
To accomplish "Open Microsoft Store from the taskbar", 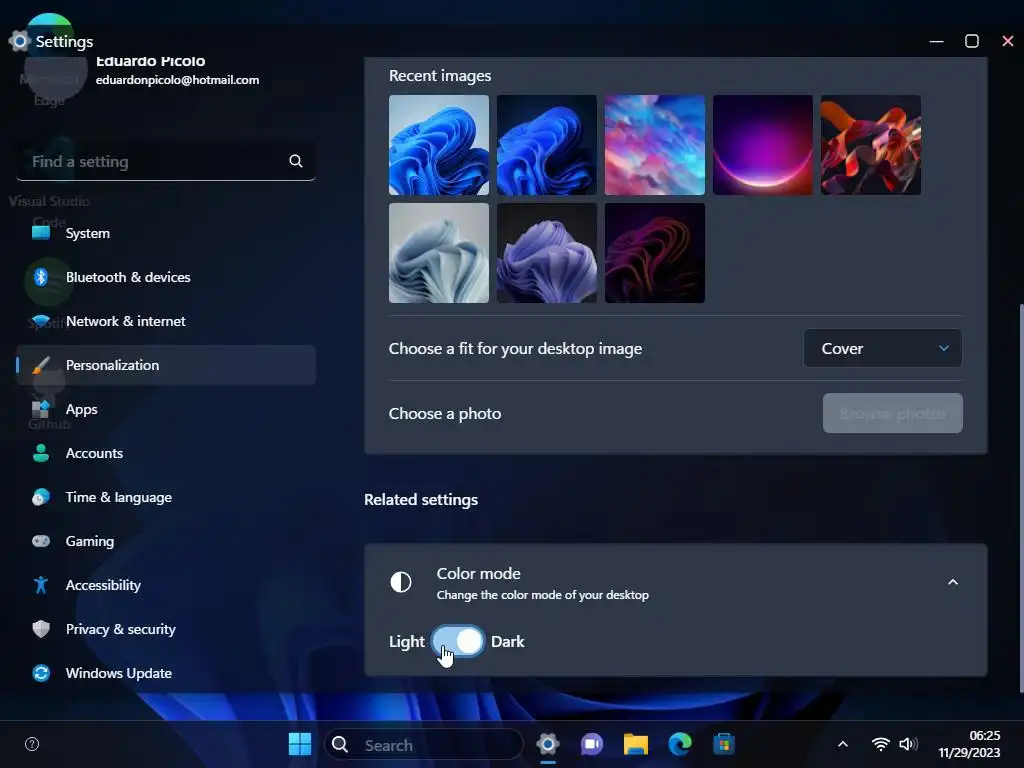I will tap(724, 744).
